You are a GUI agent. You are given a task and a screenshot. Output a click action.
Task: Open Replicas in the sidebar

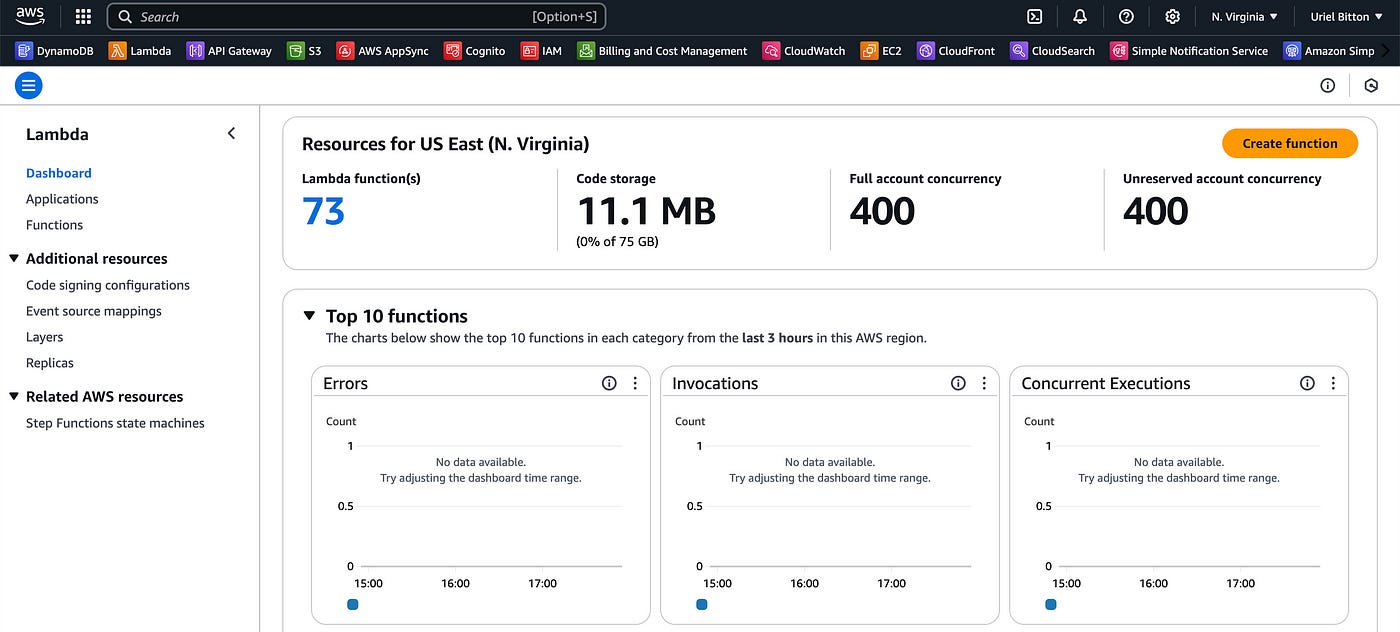tap(50, 363)
